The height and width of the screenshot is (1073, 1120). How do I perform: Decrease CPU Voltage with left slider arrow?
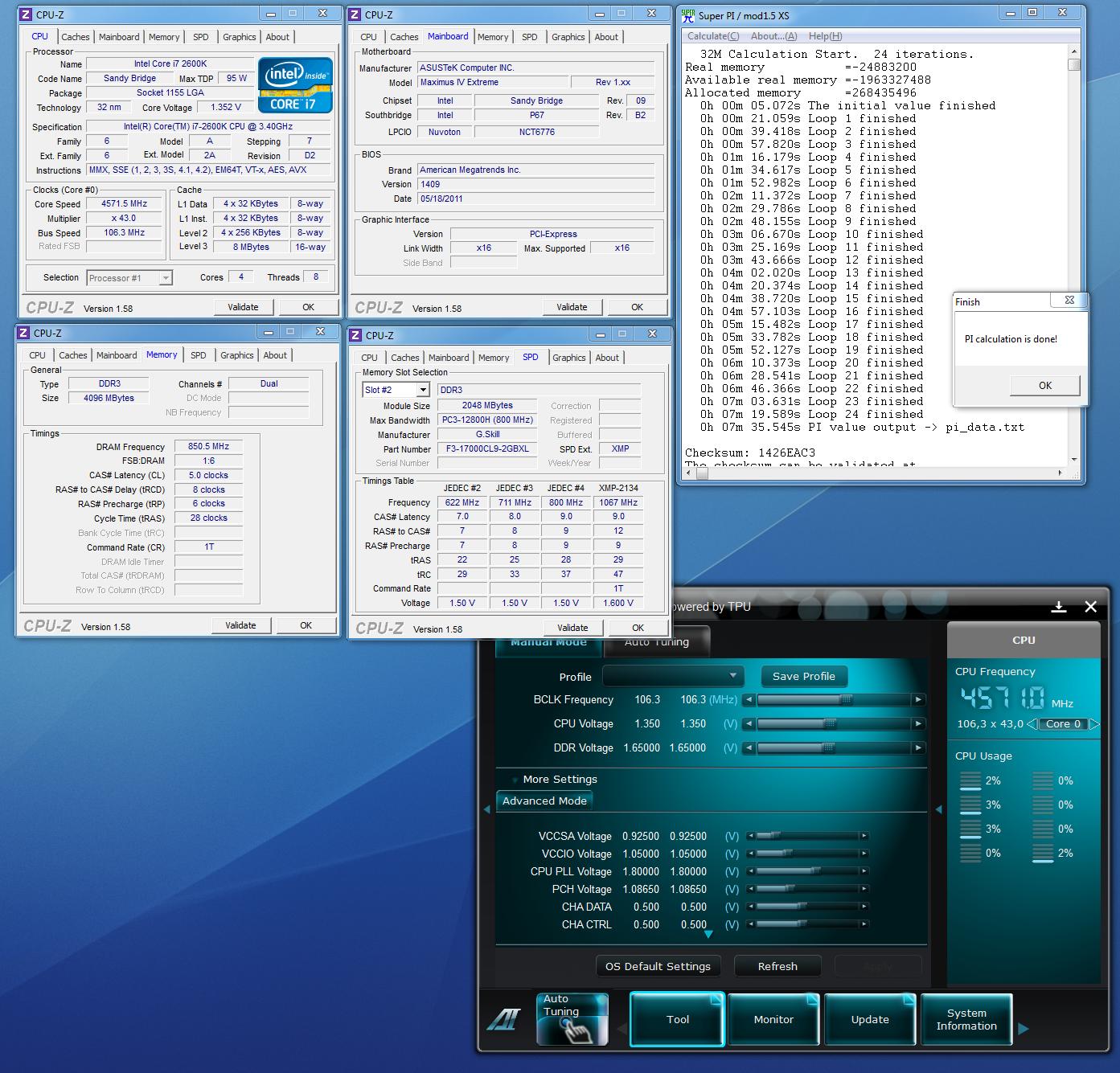[x=749, y=724]
